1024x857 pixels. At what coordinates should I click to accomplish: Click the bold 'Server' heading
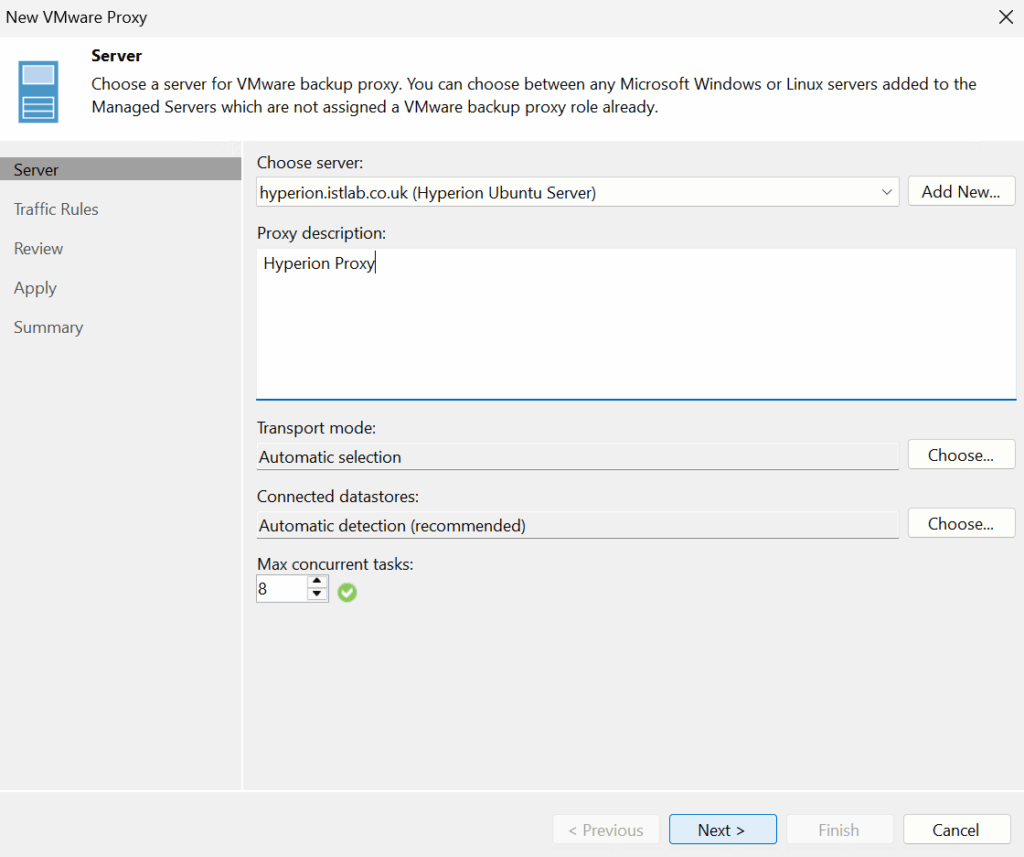pyautogui.click(x=116, y=56)
